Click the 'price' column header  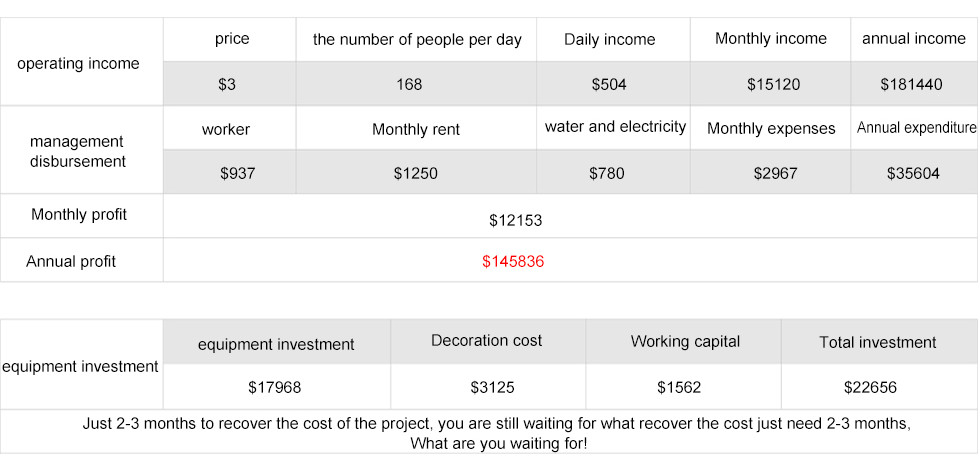pos(232,39)
